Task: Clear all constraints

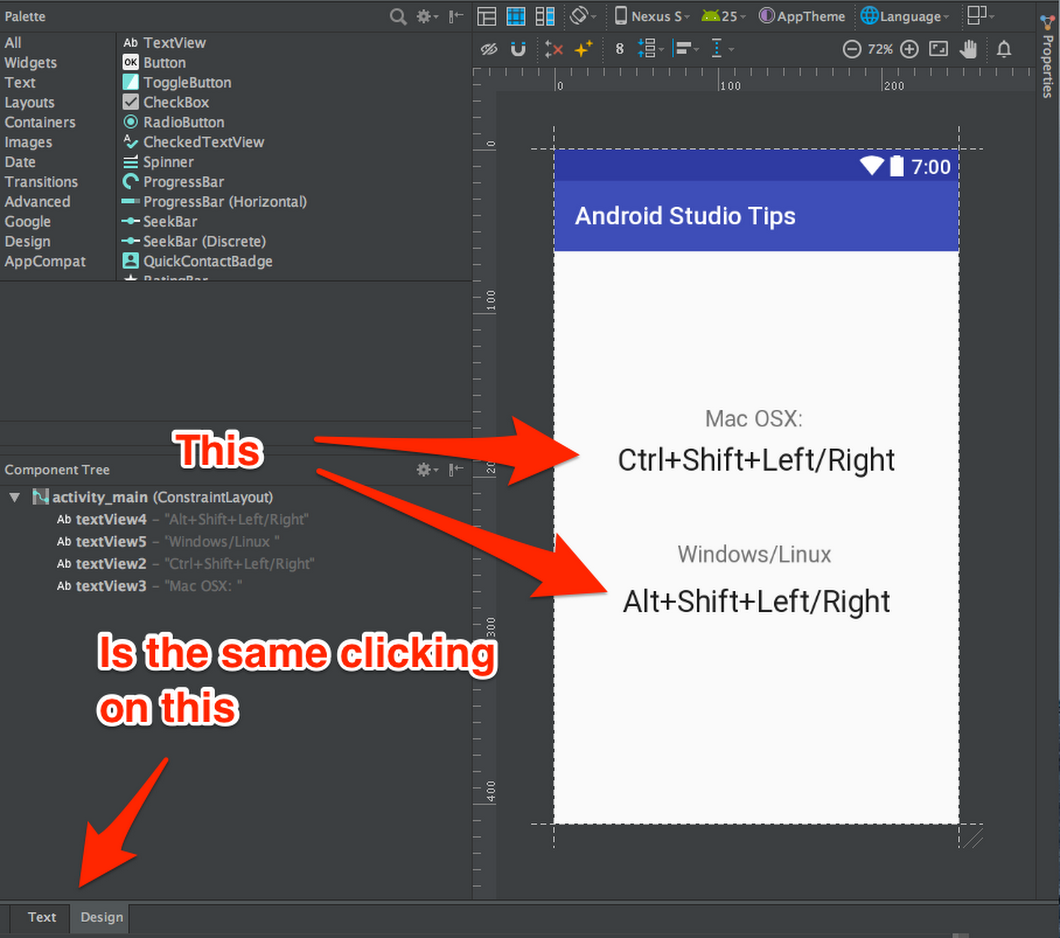Action: (554, 49)
